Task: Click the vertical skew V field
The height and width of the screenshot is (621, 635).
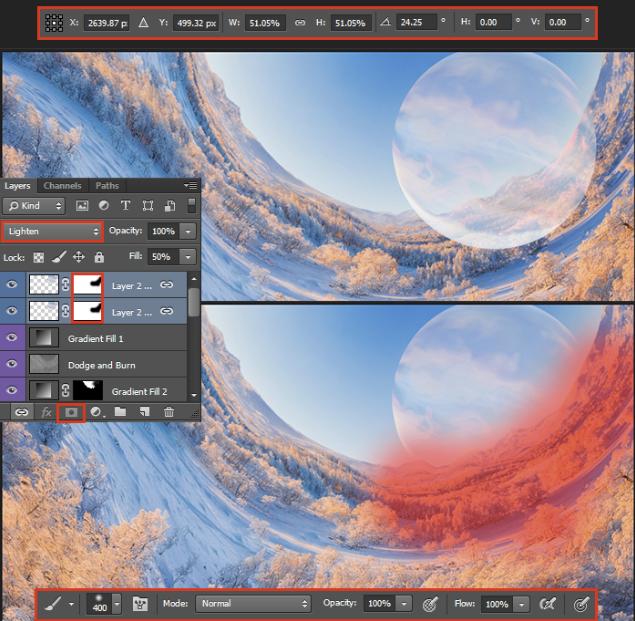Action: [x=563, y=22]
